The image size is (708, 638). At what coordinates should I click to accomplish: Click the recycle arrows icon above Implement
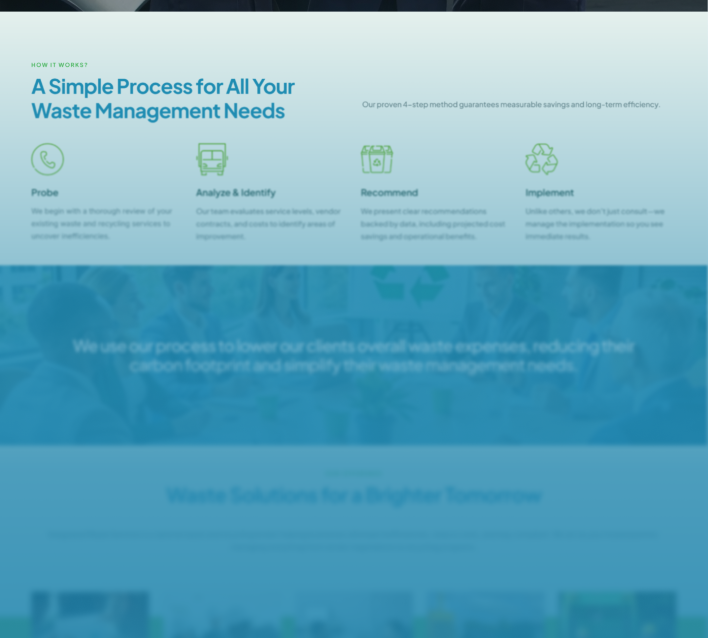click(x=542, y=159)
